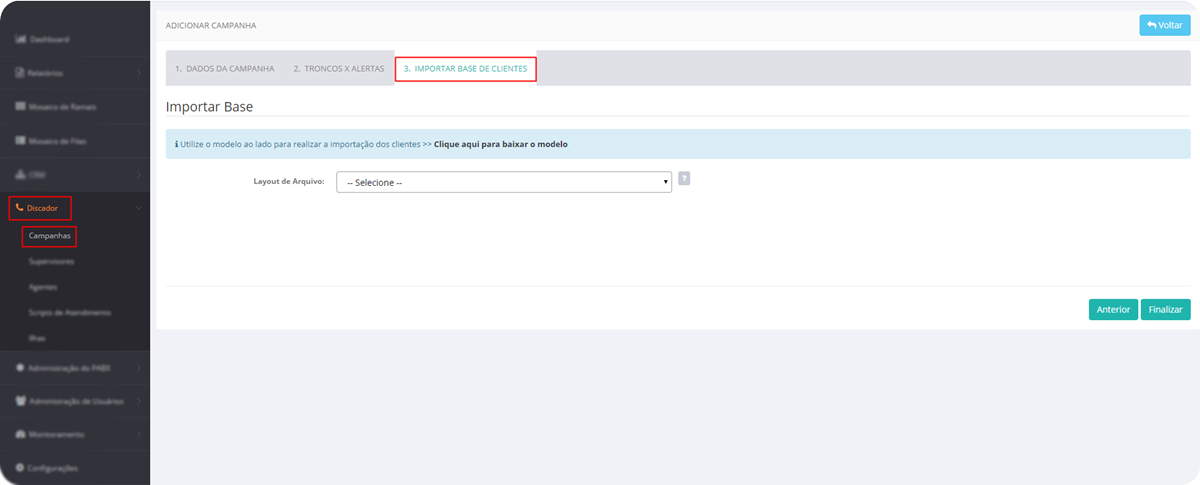Select Importar Base de Clientes tab
1200x485 pixels.
465,69
